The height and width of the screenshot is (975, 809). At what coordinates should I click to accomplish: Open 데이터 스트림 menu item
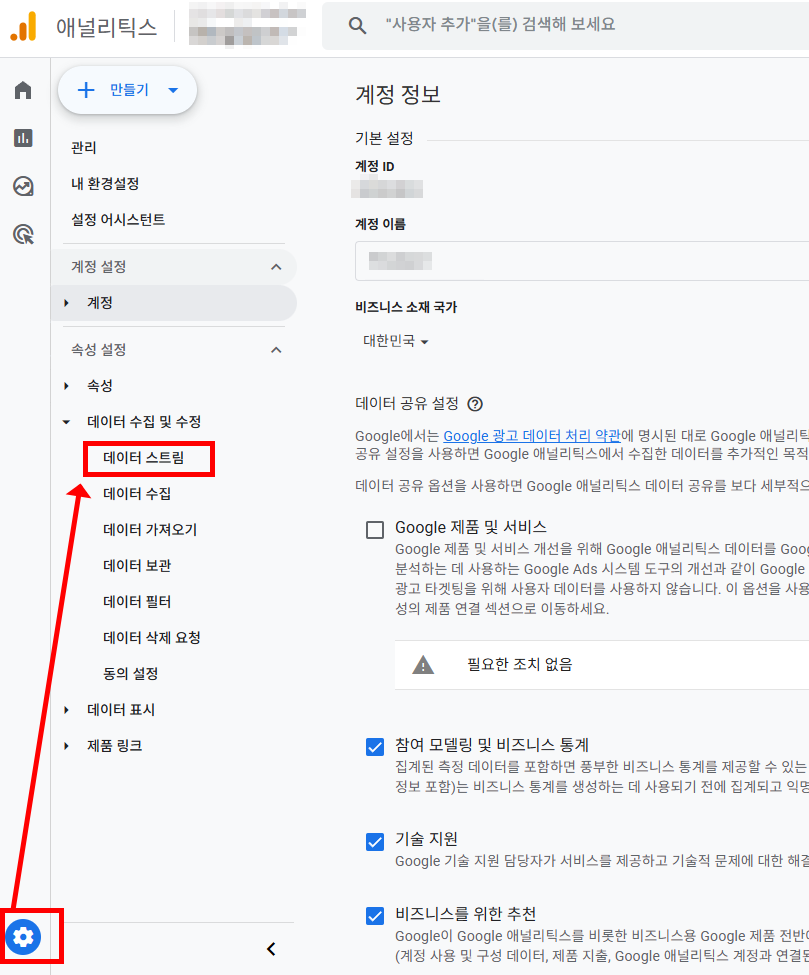point(144,458)
